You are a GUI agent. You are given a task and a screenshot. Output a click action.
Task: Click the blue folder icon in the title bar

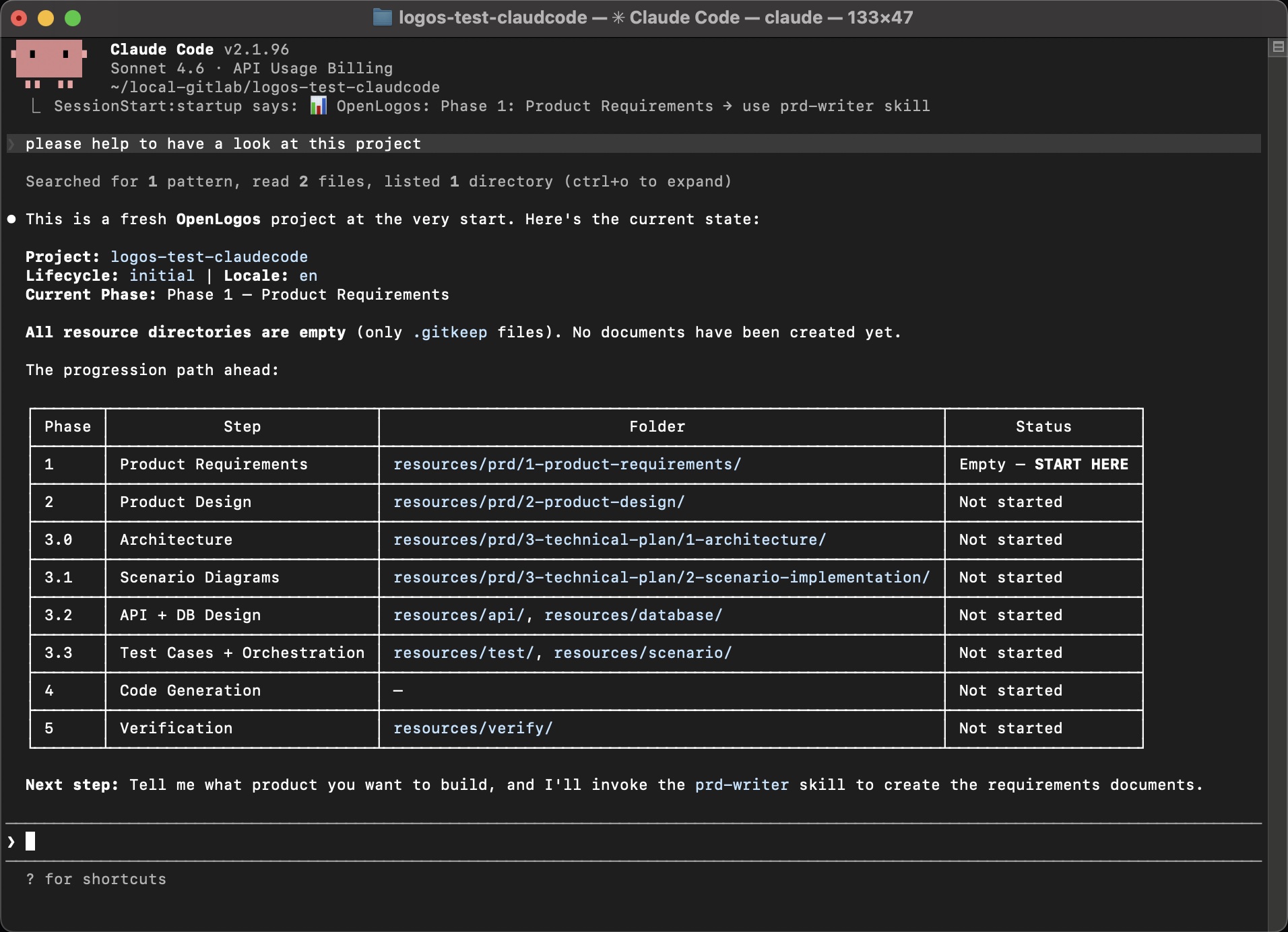tap(383, 18)
